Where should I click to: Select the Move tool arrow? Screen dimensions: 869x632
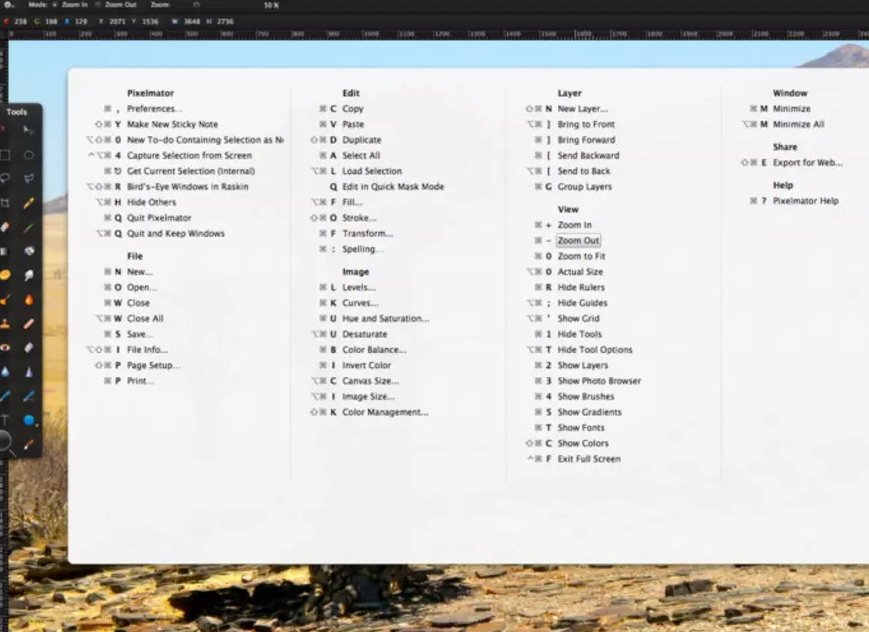[x=28, y=131]
